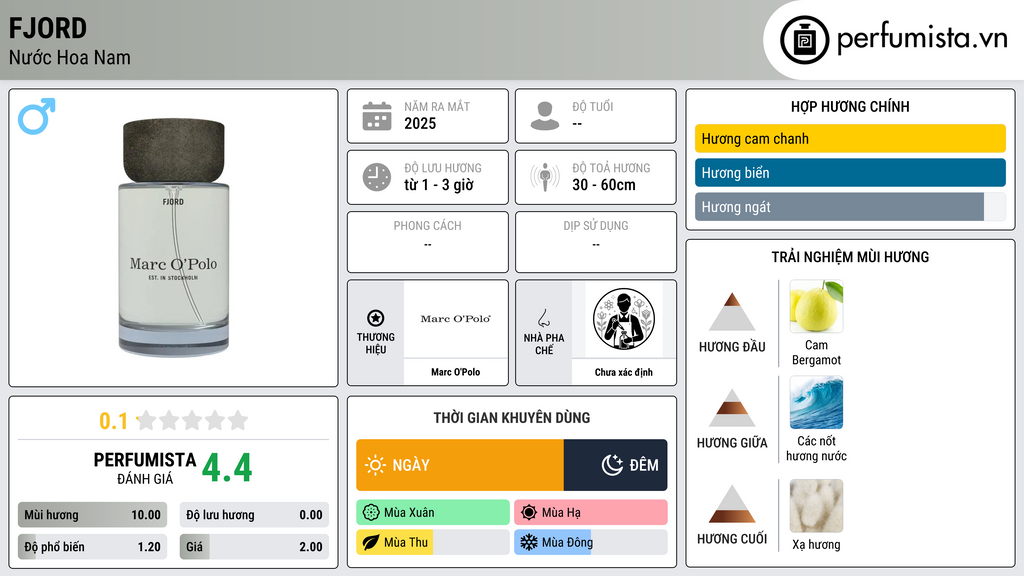Click the Perfumista đánh giá label
Image resolution: width=1024 pixels, height=576 pixels.
tap(145, 468)
